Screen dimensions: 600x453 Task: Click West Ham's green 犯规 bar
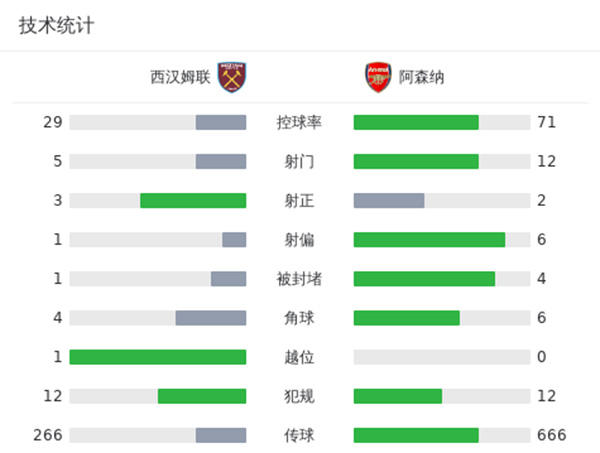(x=202, y=396)
